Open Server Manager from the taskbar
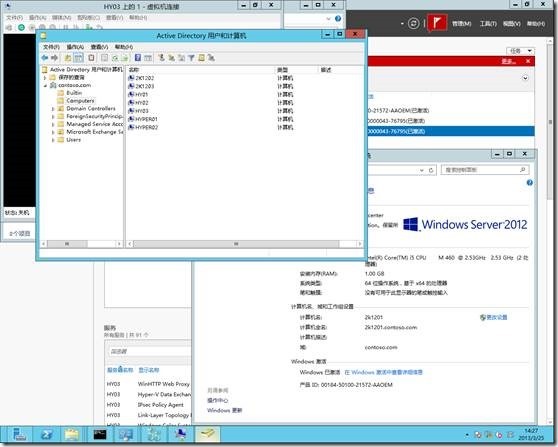This screenshot has width=558, height=447. point(19,435)
